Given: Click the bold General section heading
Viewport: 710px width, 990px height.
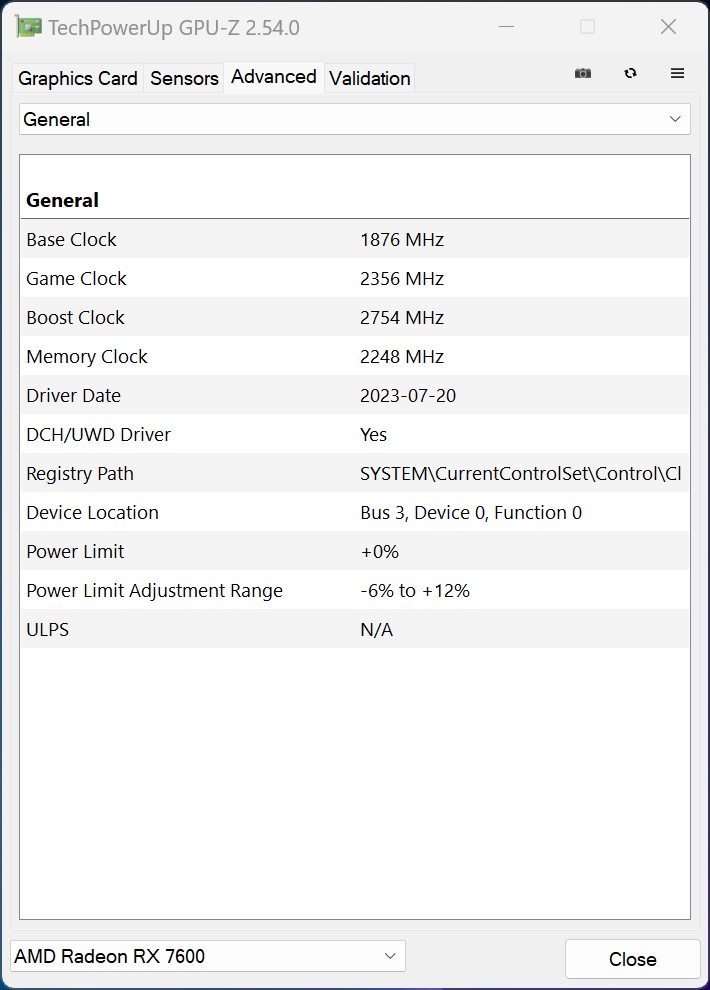Looking at the screenshot, I should (x=62, y=200).
